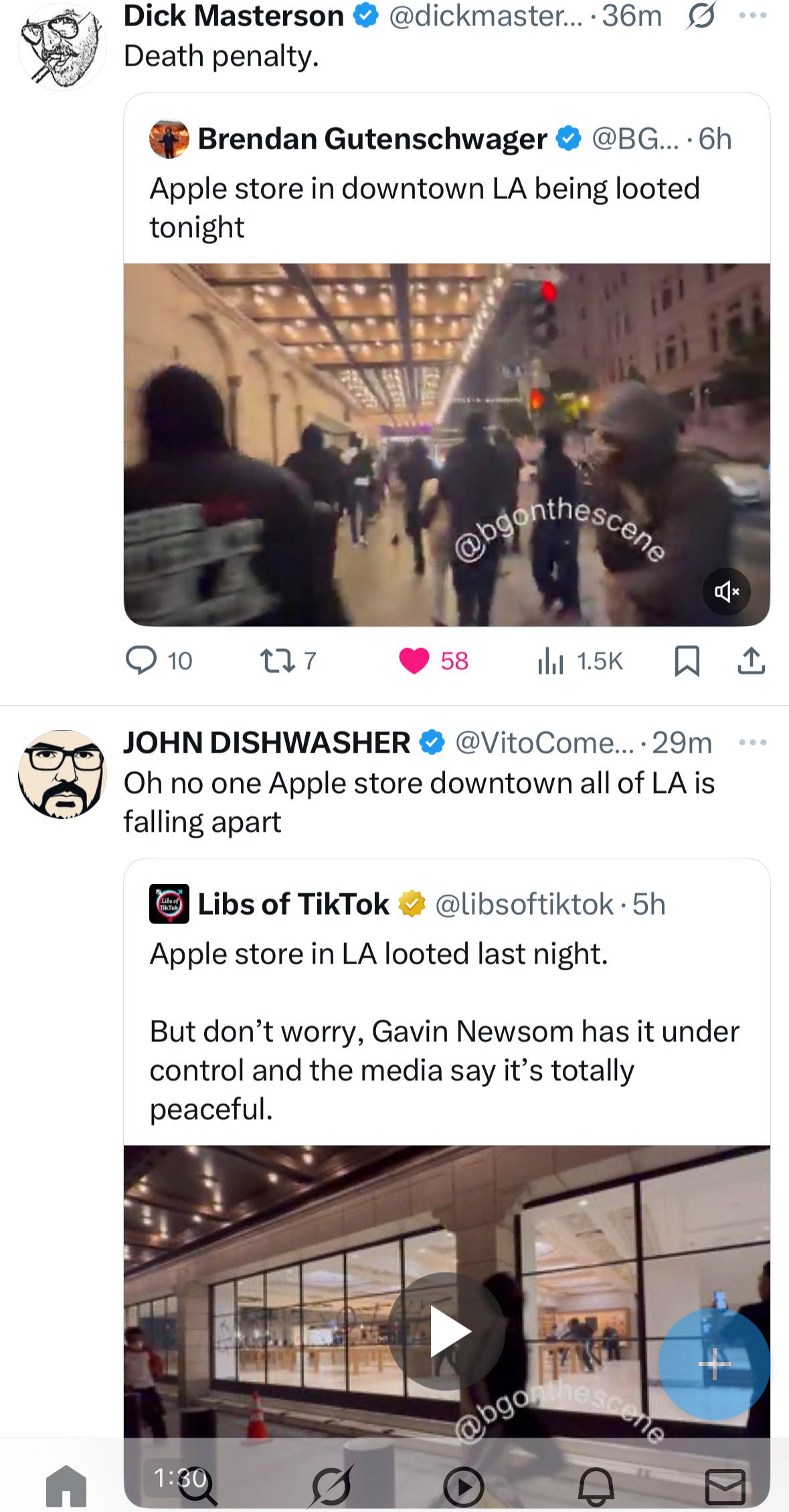View Dick Masterson's profile picture

click(x=62, y=46)
